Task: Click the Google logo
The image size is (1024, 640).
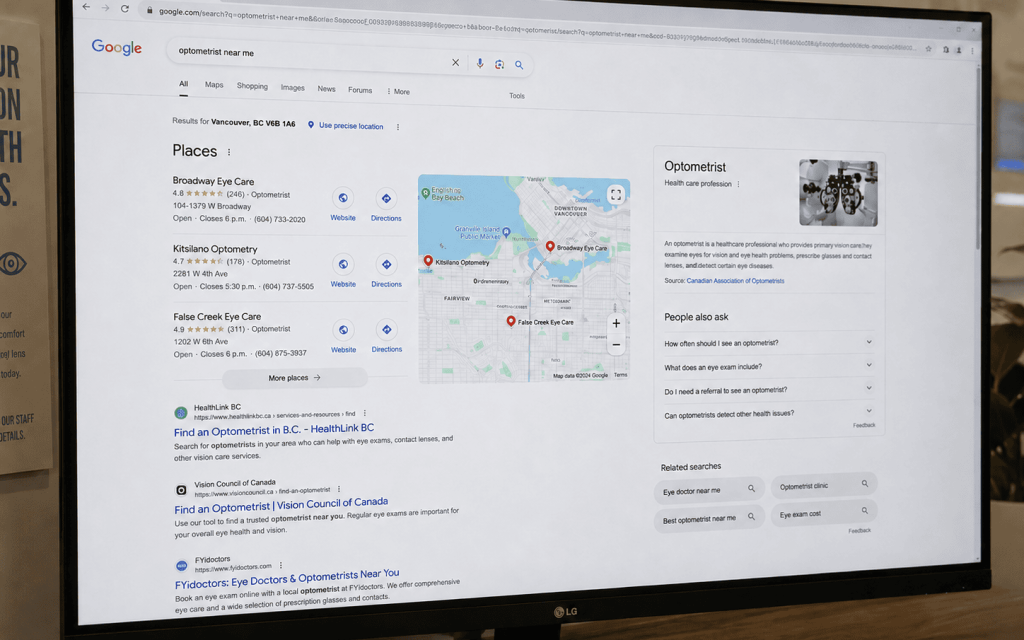Action: [x=117, y=47]
